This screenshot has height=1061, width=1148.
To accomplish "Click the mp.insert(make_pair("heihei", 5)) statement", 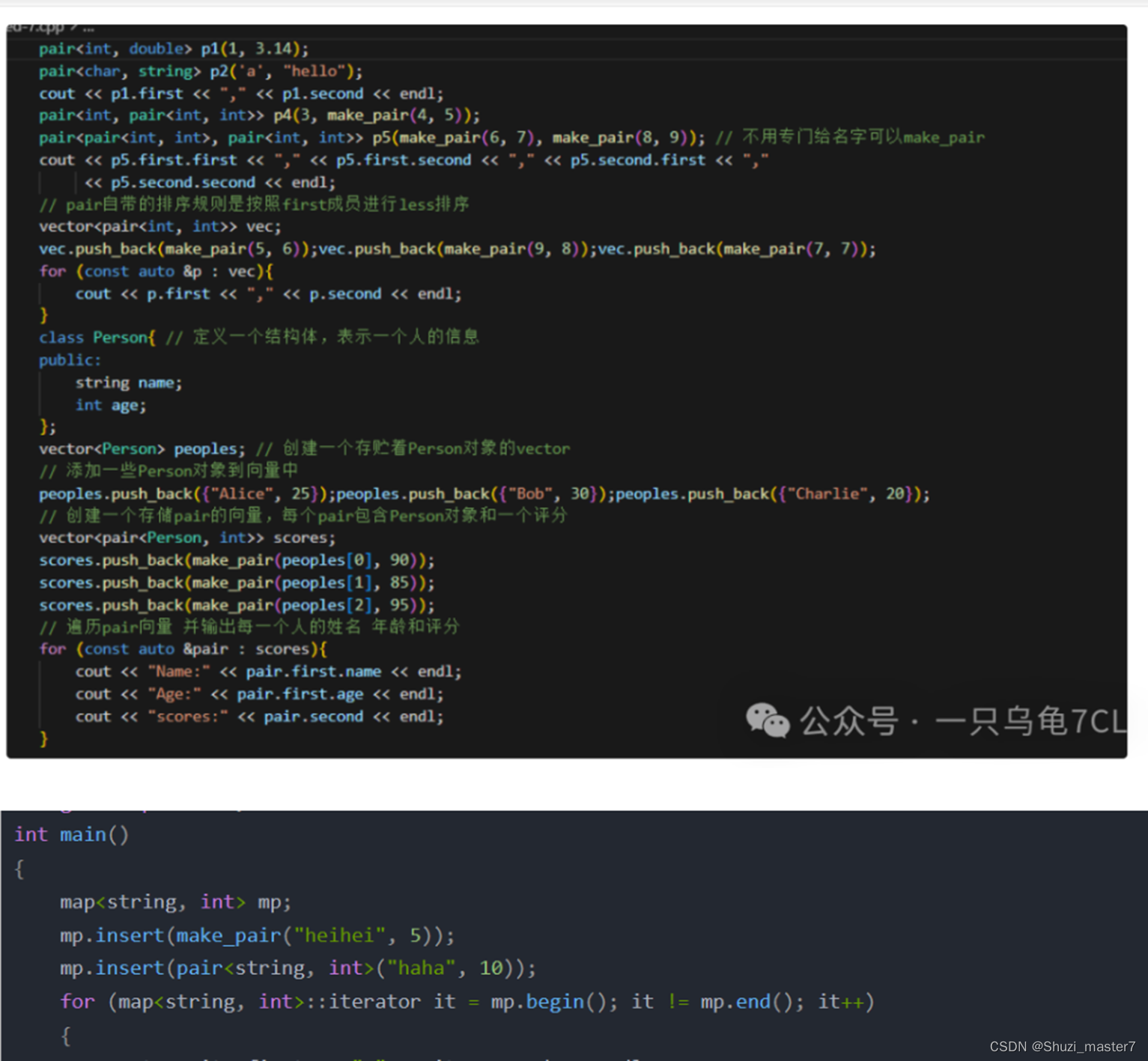I will coord(255,934).
